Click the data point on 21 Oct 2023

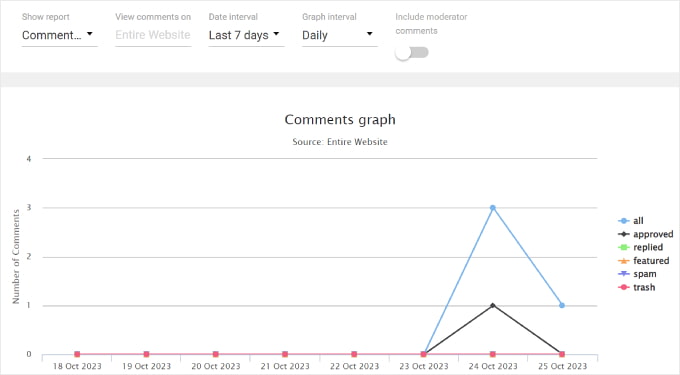pos(285,354)
